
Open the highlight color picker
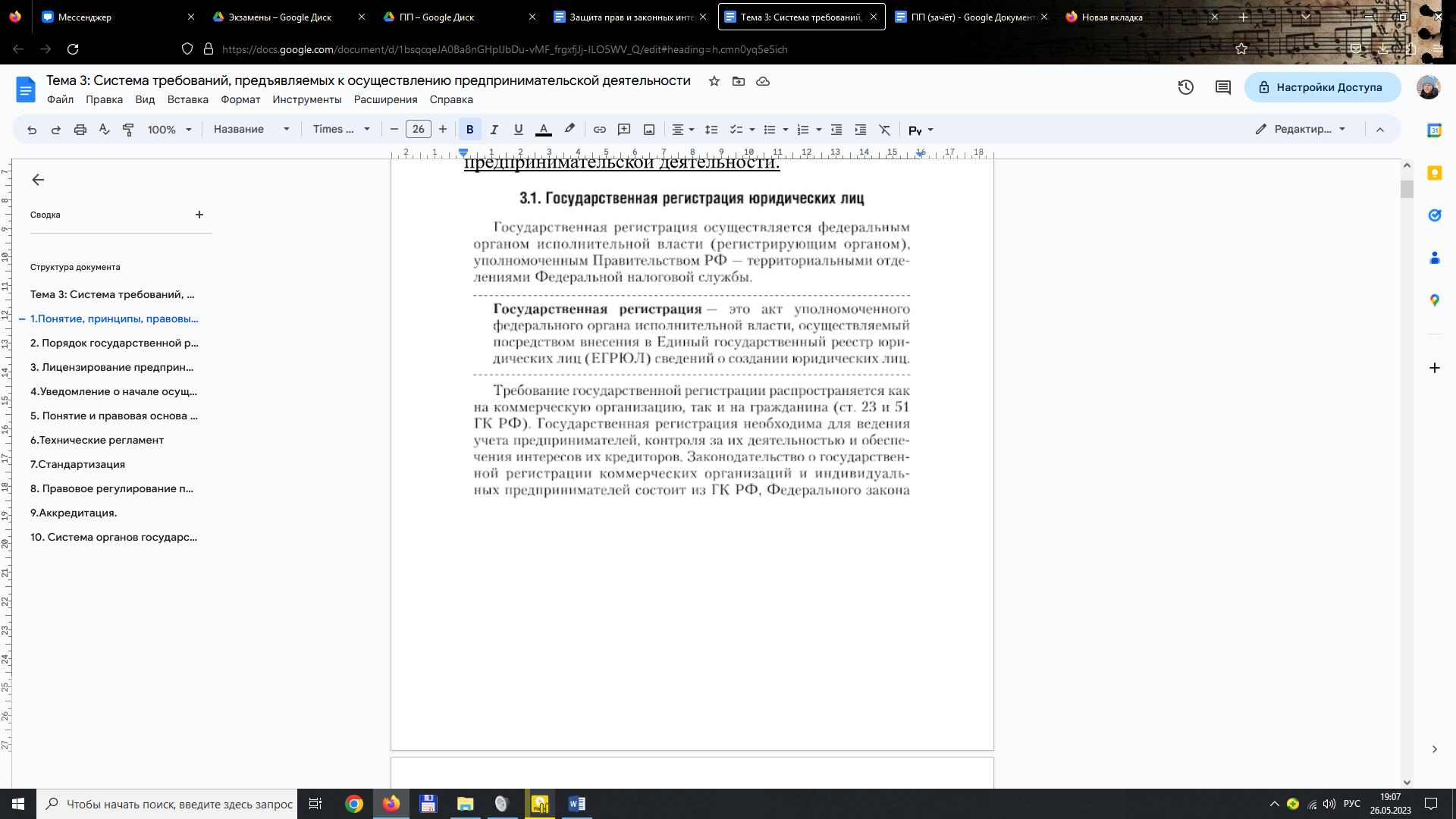pyautogui.click(x=570, y=130)
